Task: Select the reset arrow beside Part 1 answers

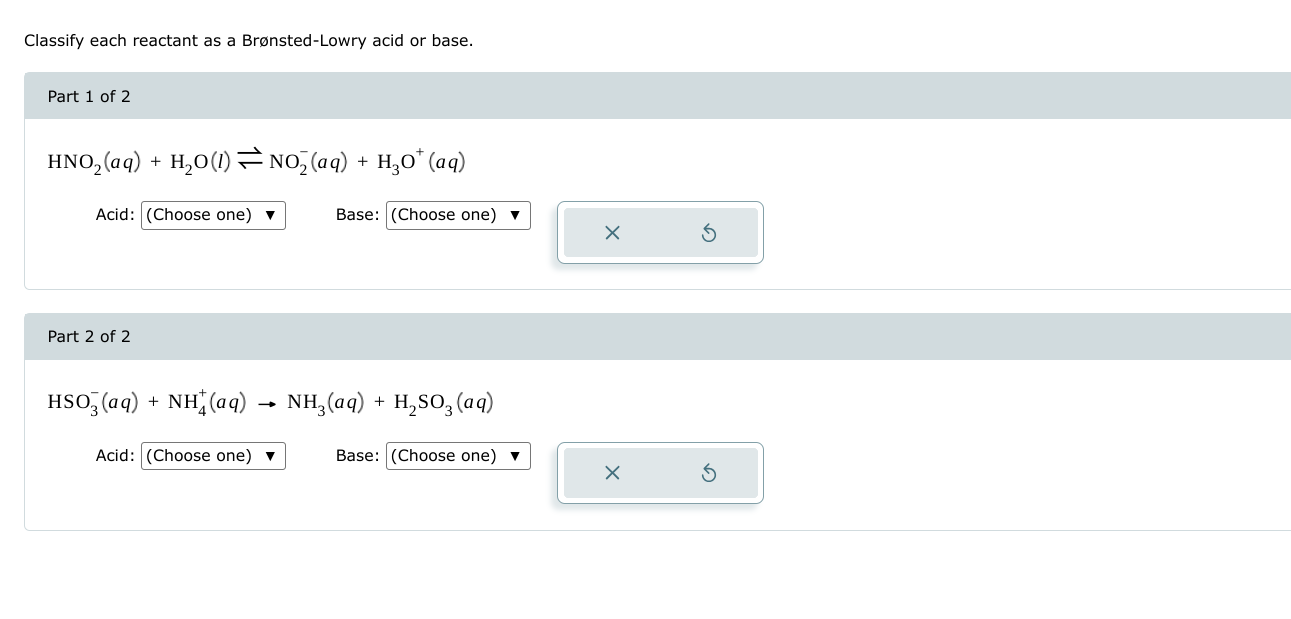Action: click(710, 232)
